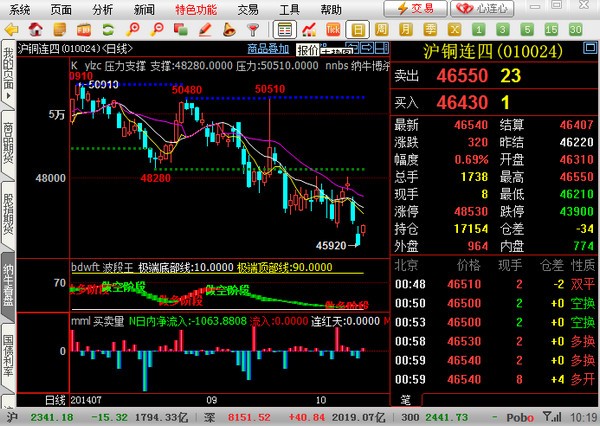Click the 卖出 price 46550
600x426 pixels.
462,75
